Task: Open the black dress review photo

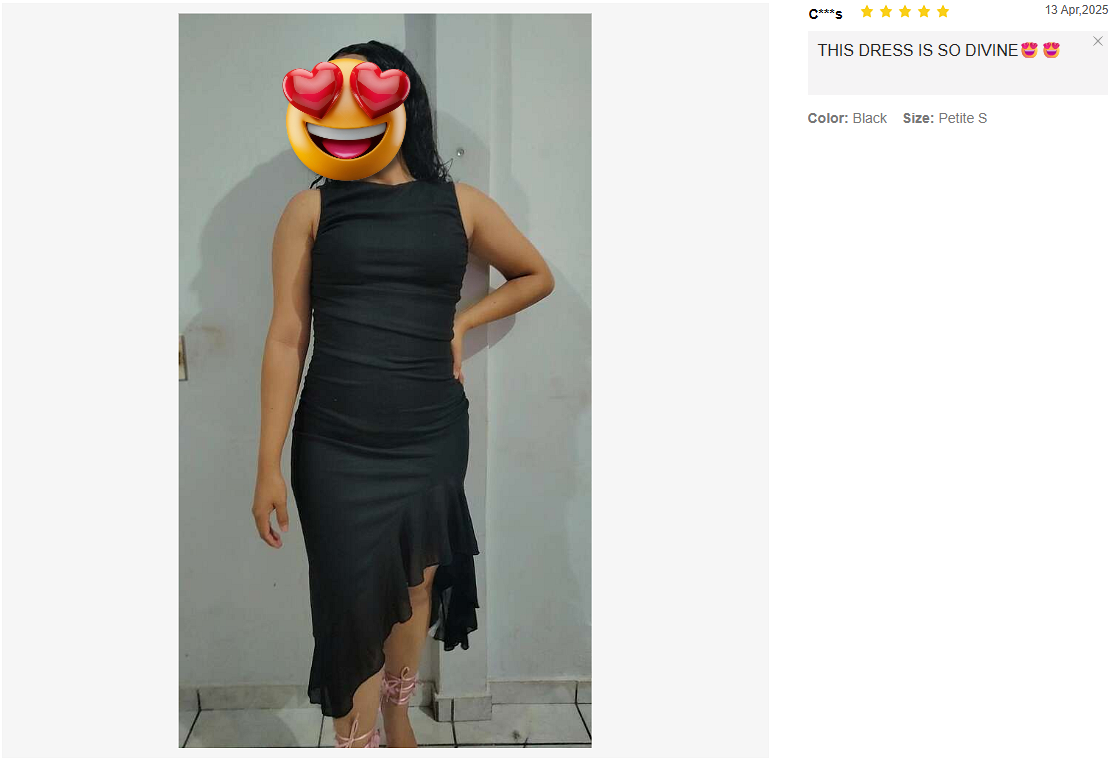Action: [385, 381]
